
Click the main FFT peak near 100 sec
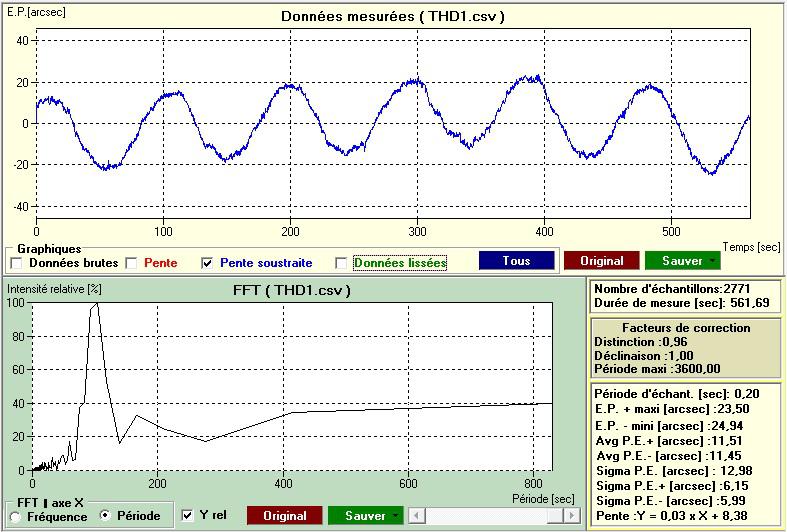coord(97,304)
